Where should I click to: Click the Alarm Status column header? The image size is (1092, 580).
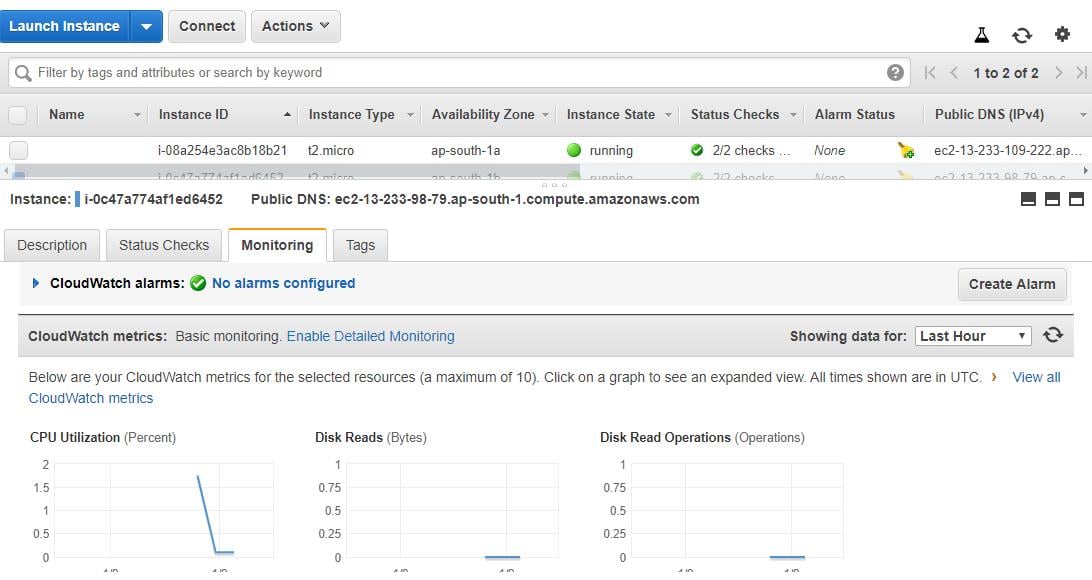click(x=855, y=114)
